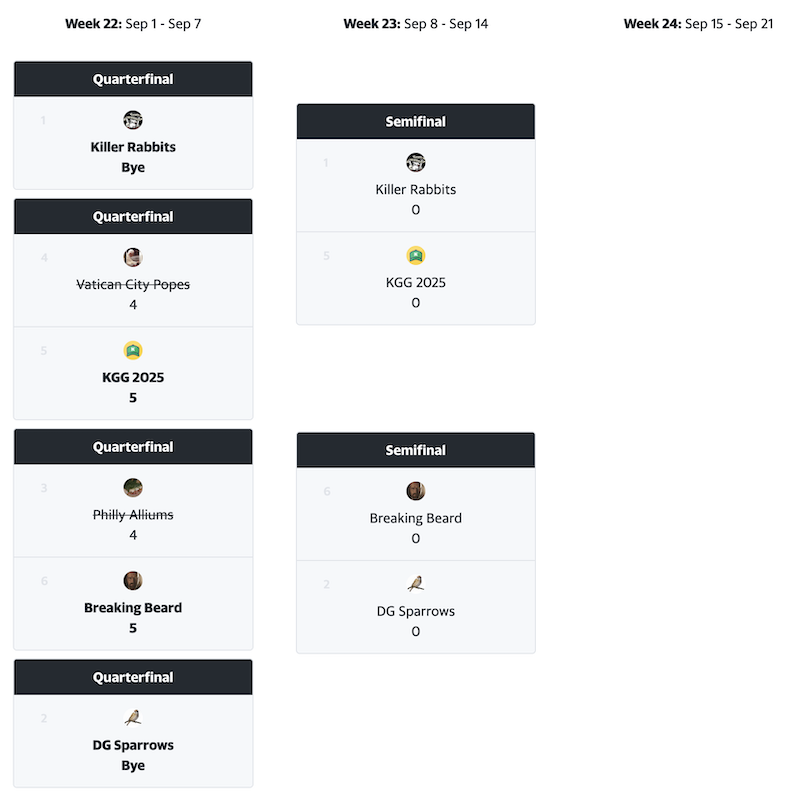Click Killer Rabbits avatar in Semifinal
Viewport: 800px width, 800px height.
tap(415, 162)
